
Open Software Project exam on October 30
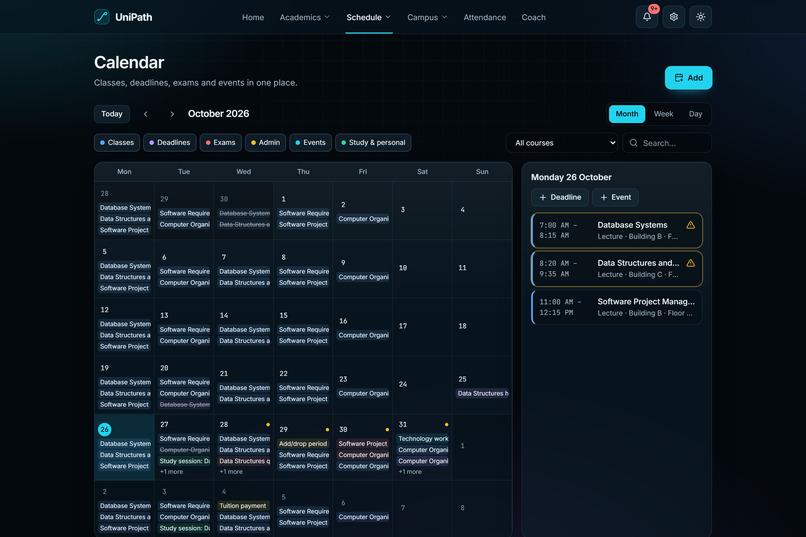(x=363, y=443)
